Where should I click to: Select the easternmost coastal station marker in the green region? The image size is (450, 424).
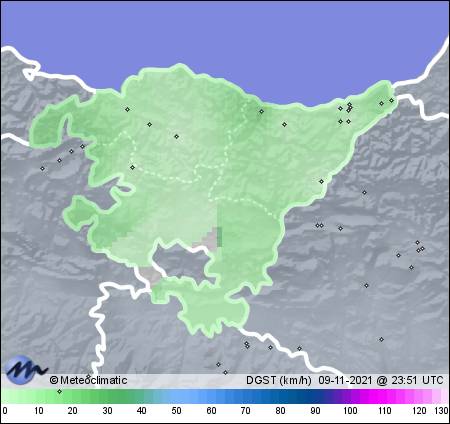391,100
